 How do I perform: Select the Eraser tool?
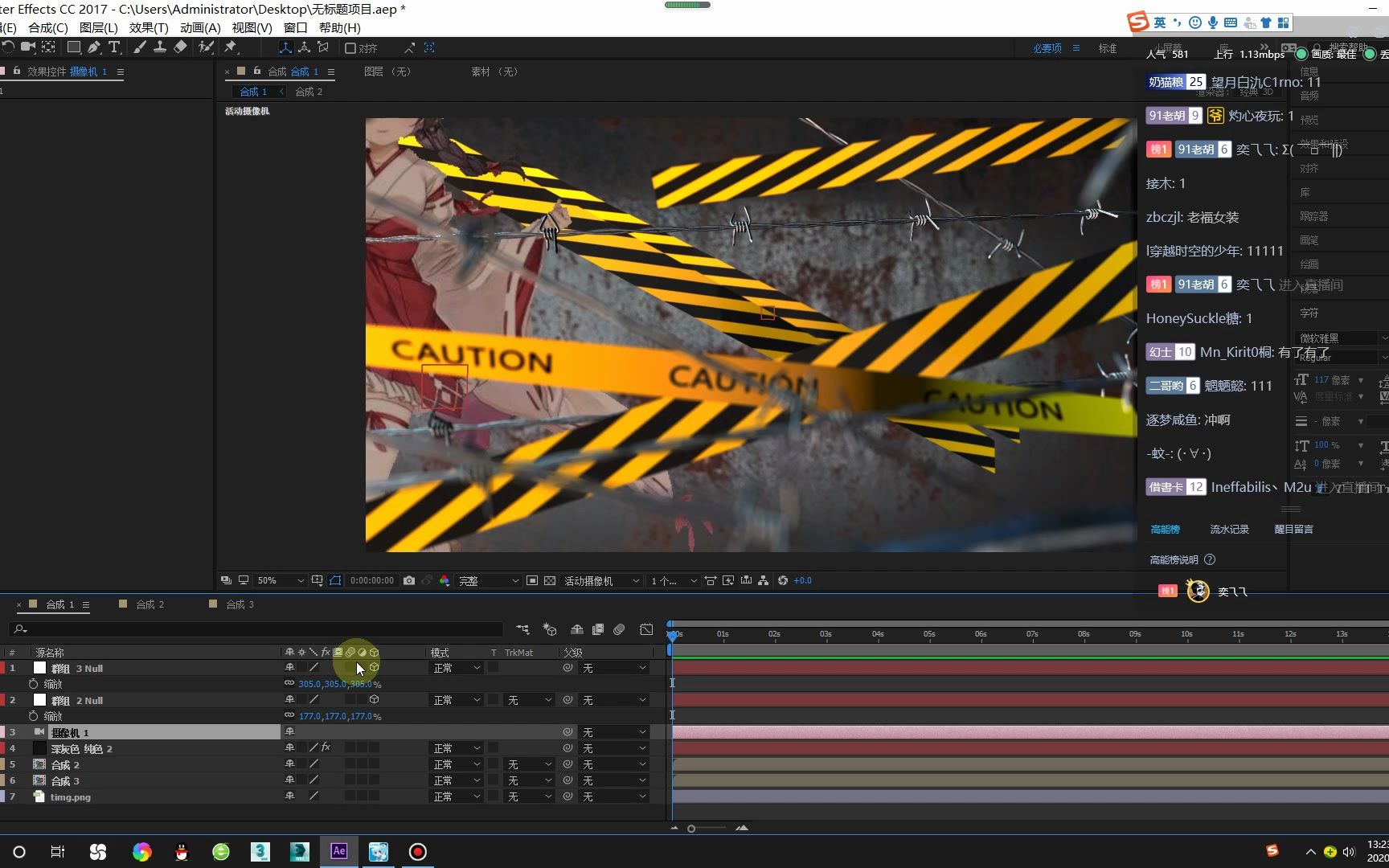click(x=180, y=47)
